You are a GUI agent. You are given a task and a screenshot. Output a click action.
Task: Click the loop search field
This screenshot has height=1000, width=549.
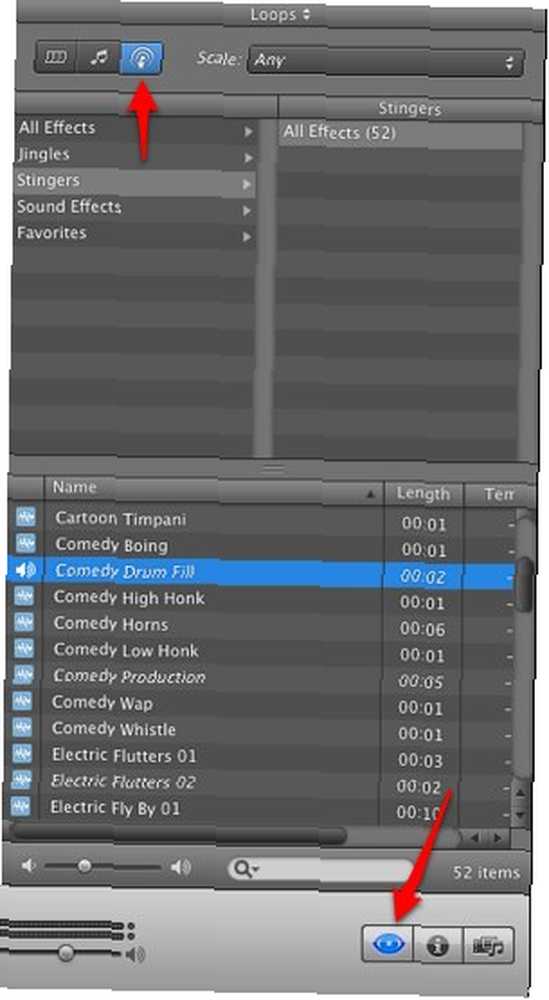point(320,868)
